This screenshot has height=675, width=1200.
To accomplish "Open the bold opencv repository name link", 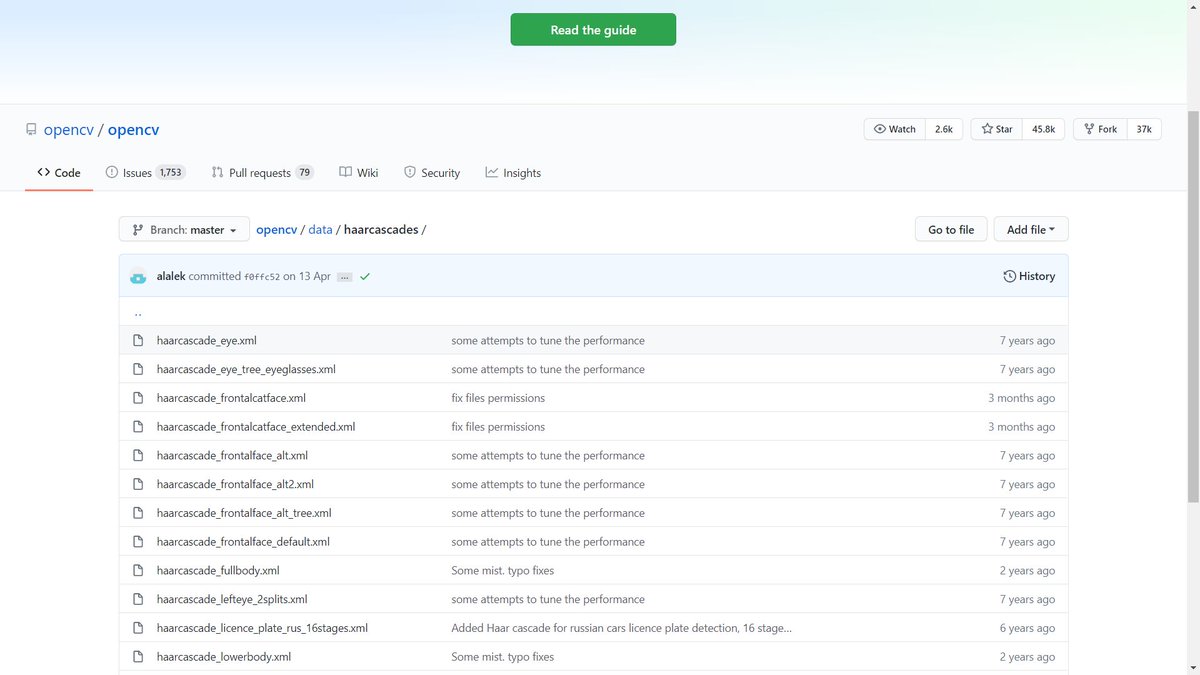I will tap(134, 130).
